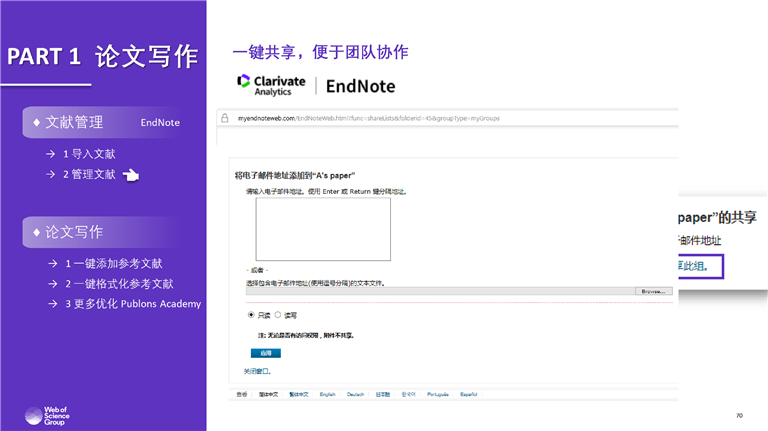Switch language to 简体中文
The image size is (768, 431).
pyautogui.click(x=268, y=394)
